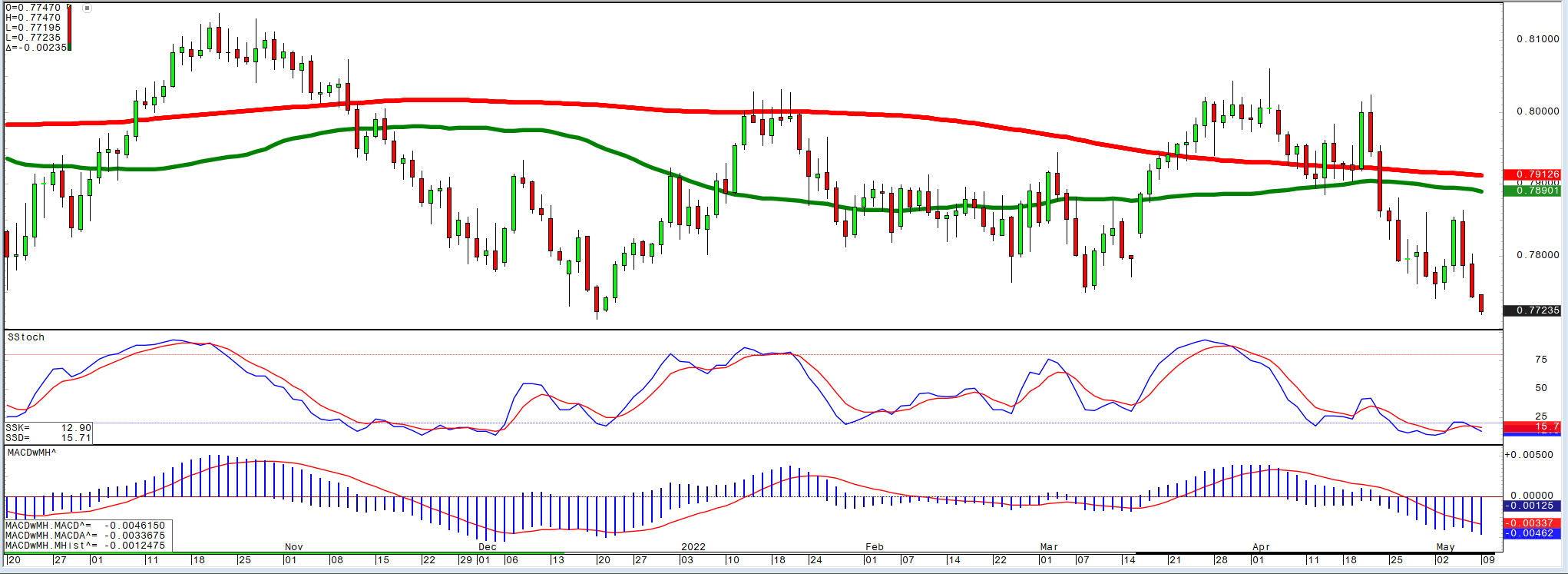The height and width of the screenshot is (574, 1568).
Task: Click the red 0.79126 moving average price tag
Action: tap(1532, 174)
